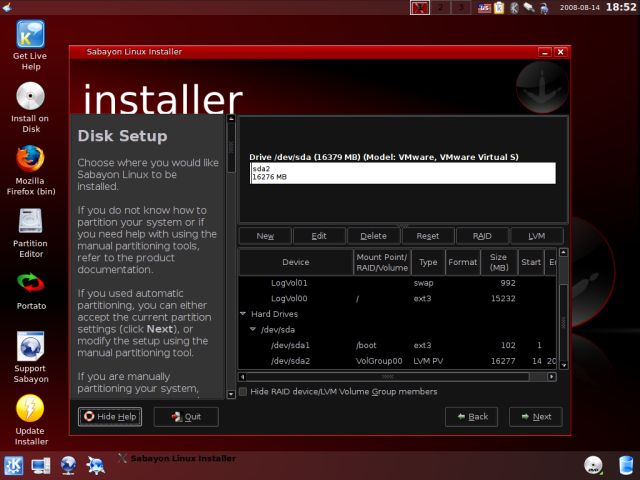Select the /dev/sda2 VolGroup00 row
Viewport: 640px width, 480px height.
click(x=397, y=361)
